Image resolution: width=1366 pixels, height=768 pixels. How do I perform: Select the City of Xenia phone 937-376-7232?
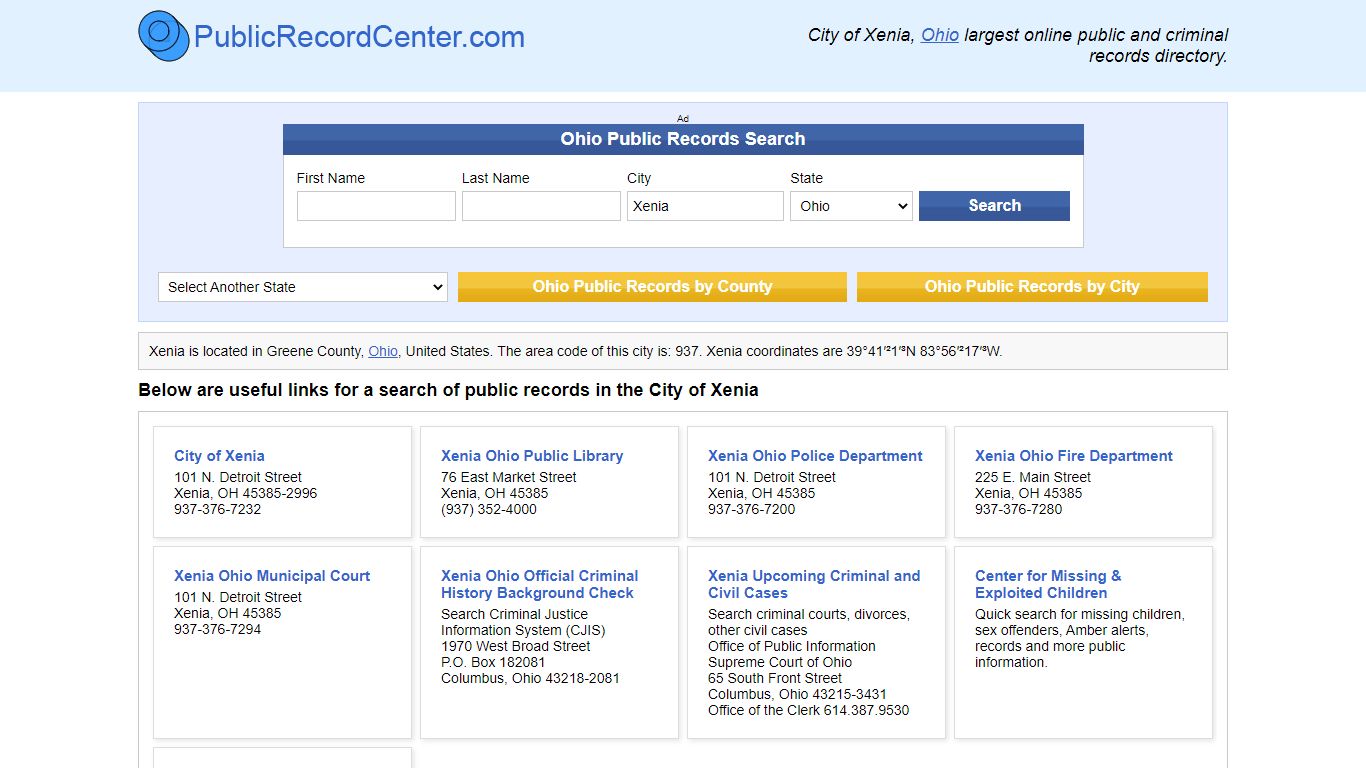[x=218, y=509]
